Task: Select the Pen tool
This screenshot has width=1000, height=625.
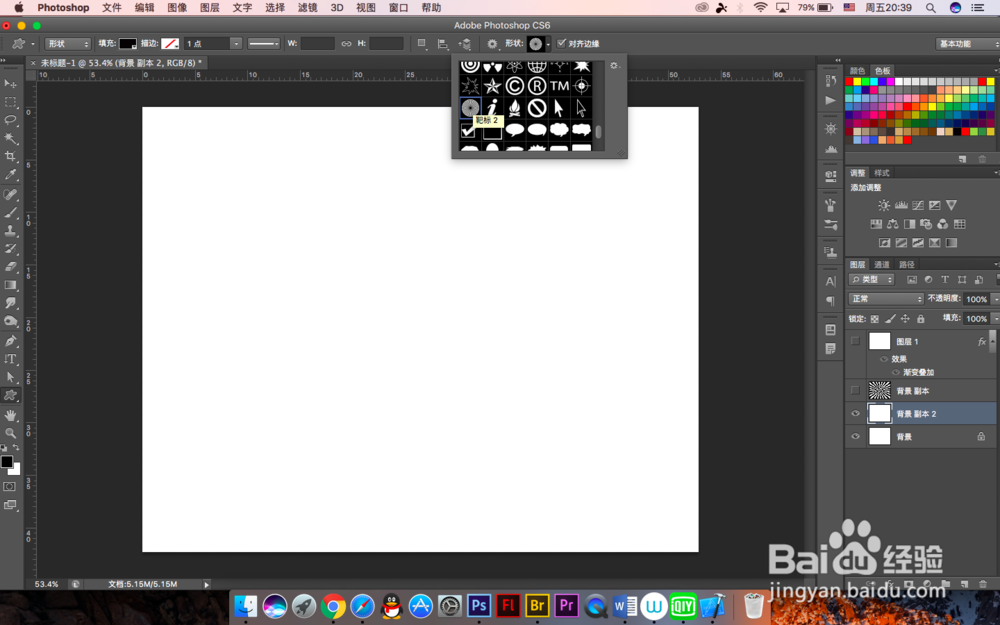Action: (10, 341)
